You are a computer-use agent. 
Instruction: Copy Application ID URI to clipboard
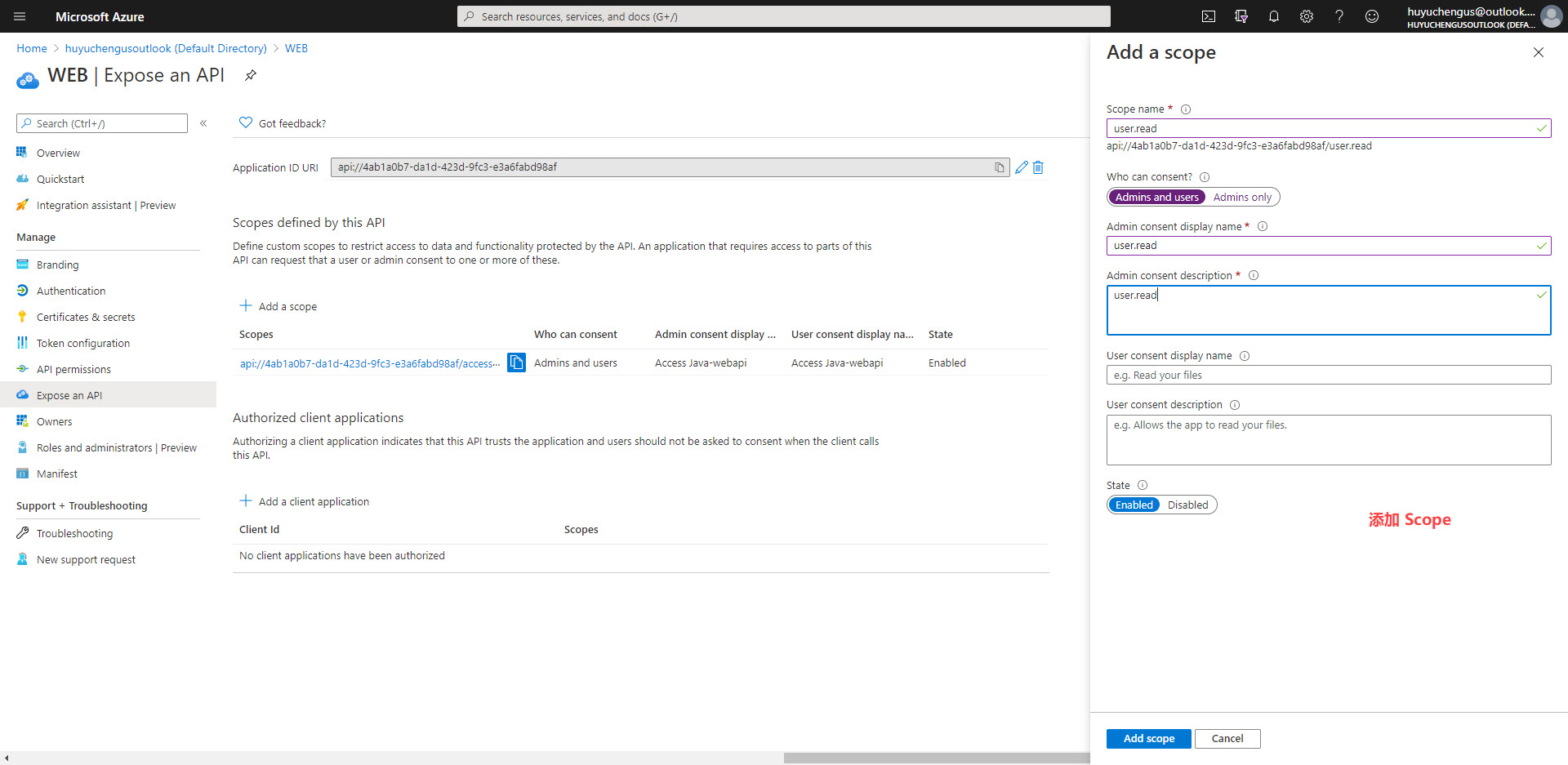(x=999, y=167)
